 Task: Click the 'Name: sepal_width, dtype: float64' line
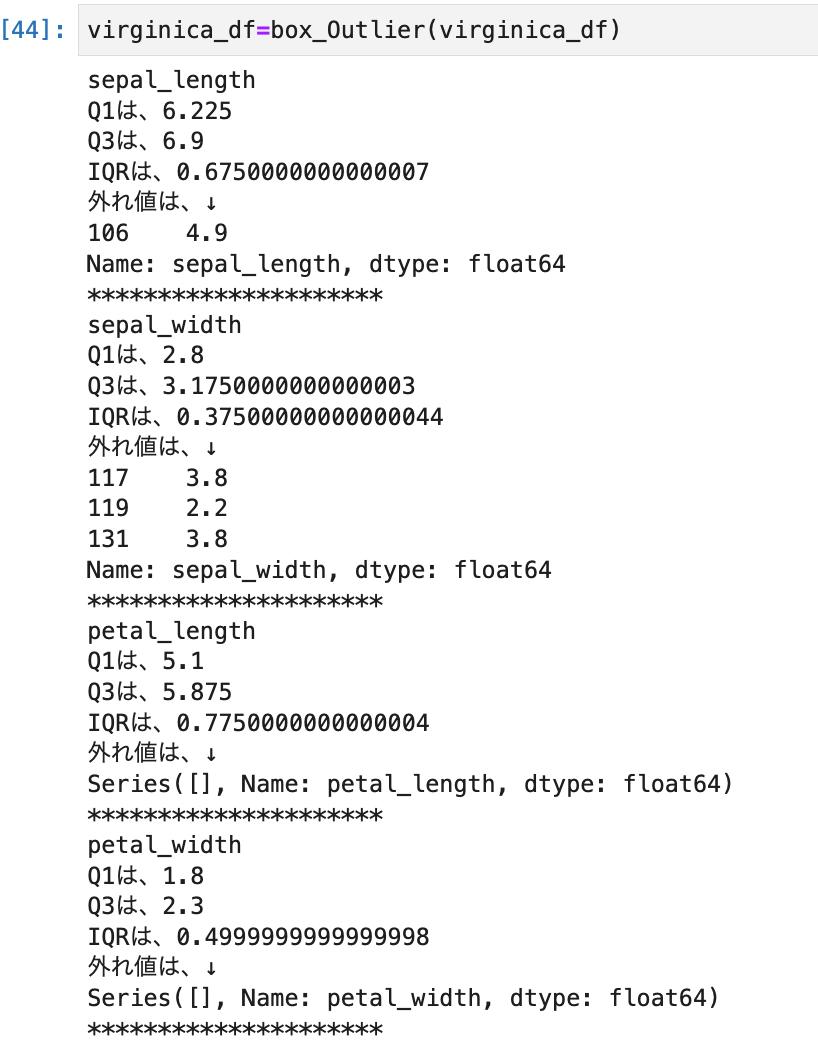(x=319, y=570)
